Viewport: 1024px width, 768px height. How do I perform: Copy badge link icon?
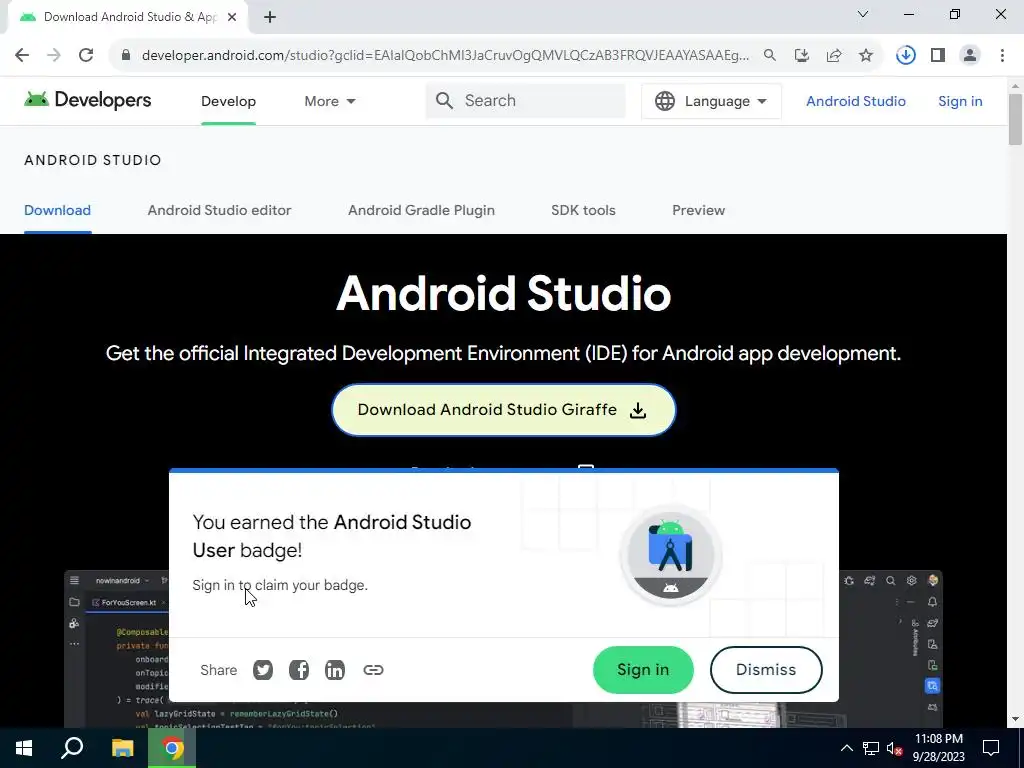(373, 669)
